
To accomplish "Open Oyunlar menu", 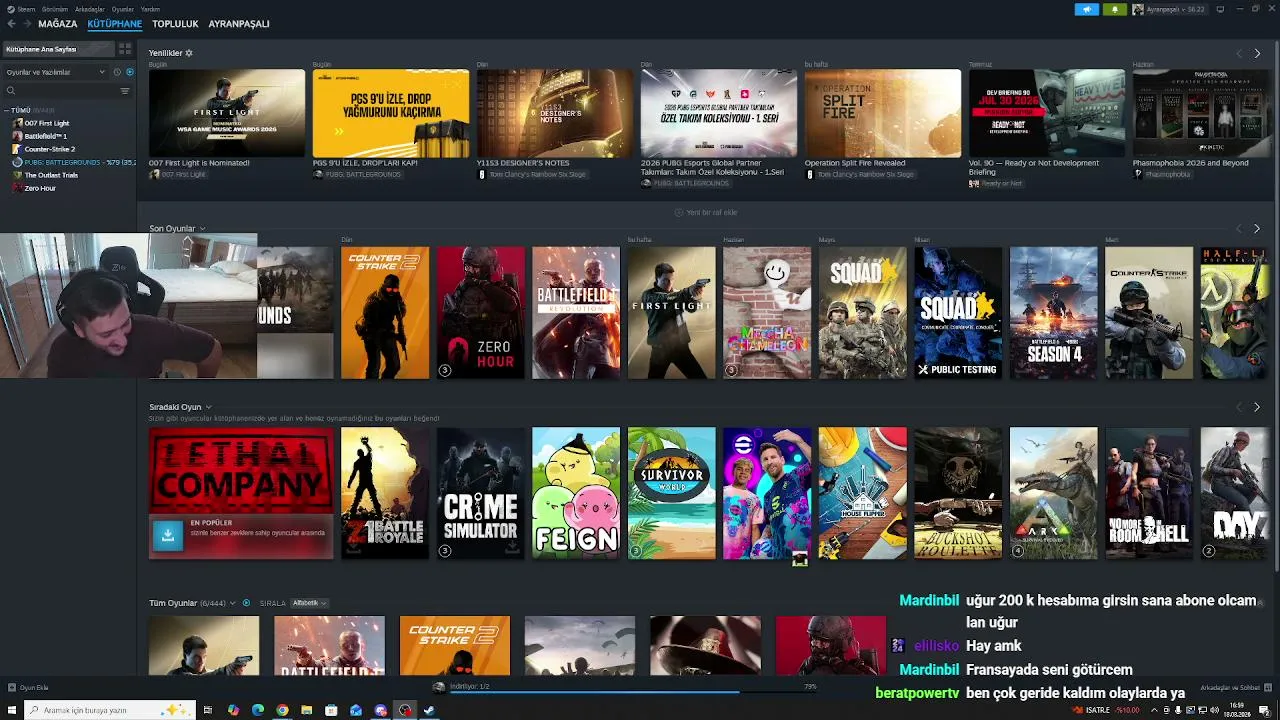I will [x=123, y=9].
